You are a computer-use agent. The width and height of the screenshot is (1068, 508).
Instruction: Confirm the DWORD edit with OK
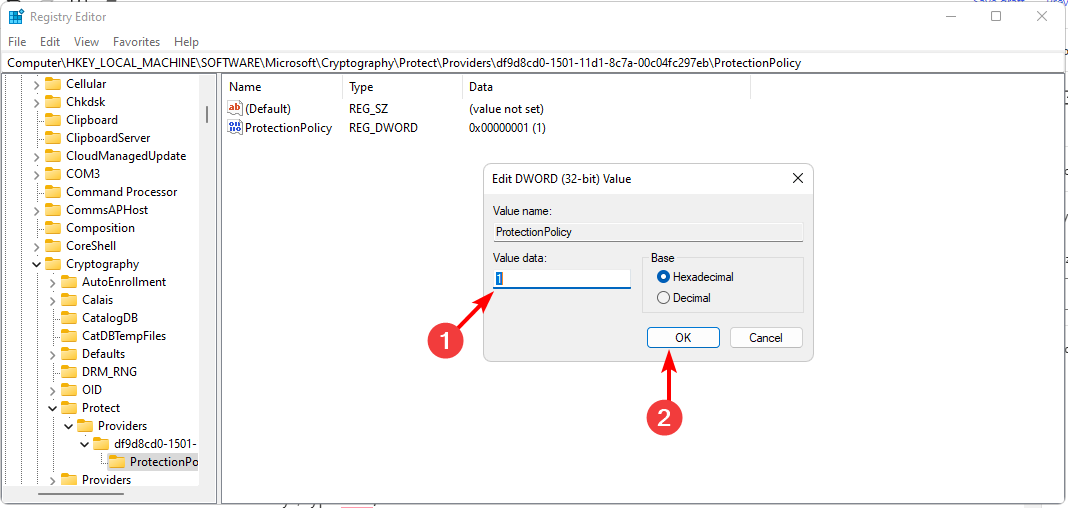coord(683,337)
